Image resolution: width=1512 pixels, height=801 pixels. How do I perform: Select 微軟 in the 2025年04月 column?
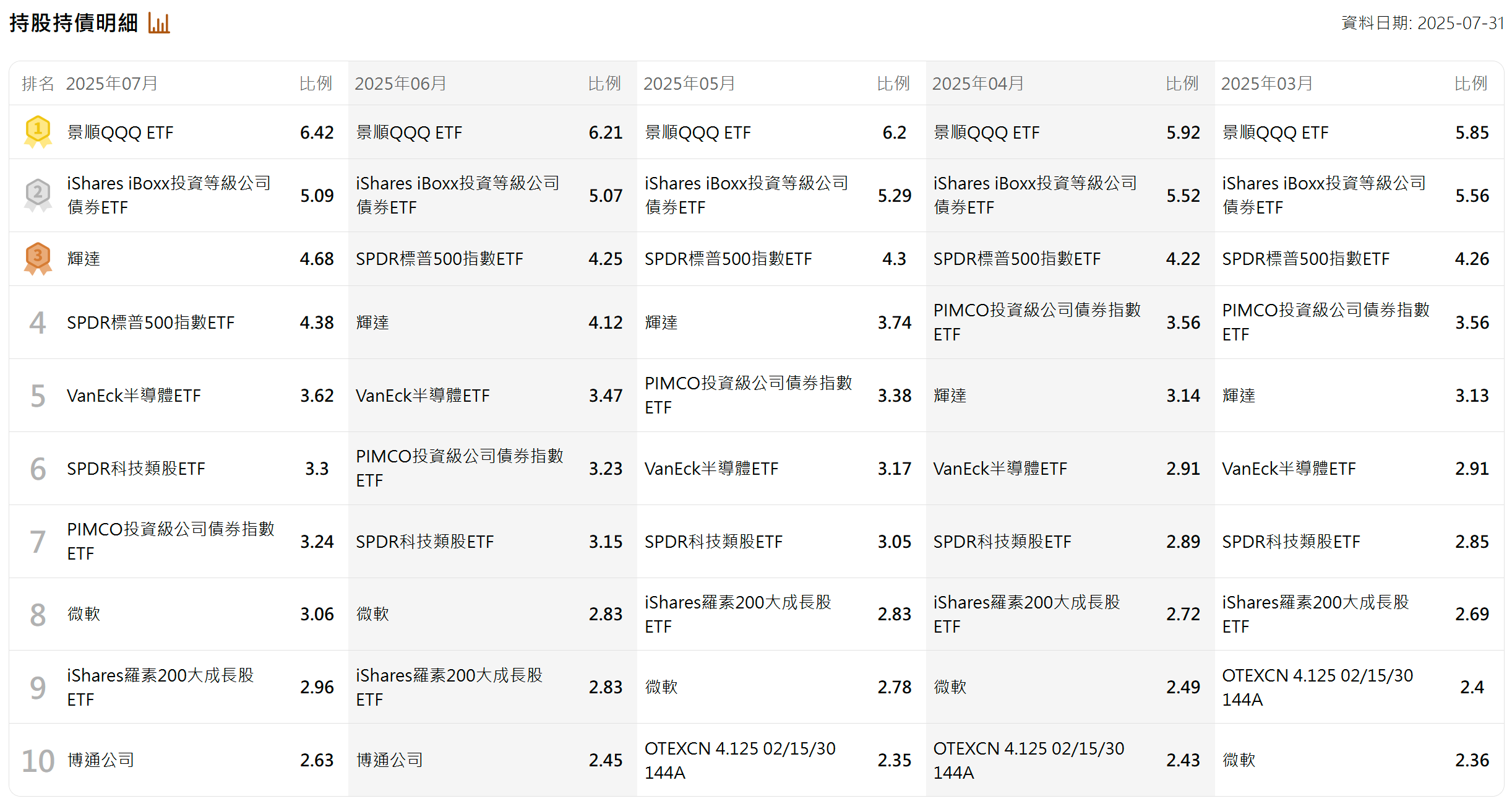click(951, 686)
